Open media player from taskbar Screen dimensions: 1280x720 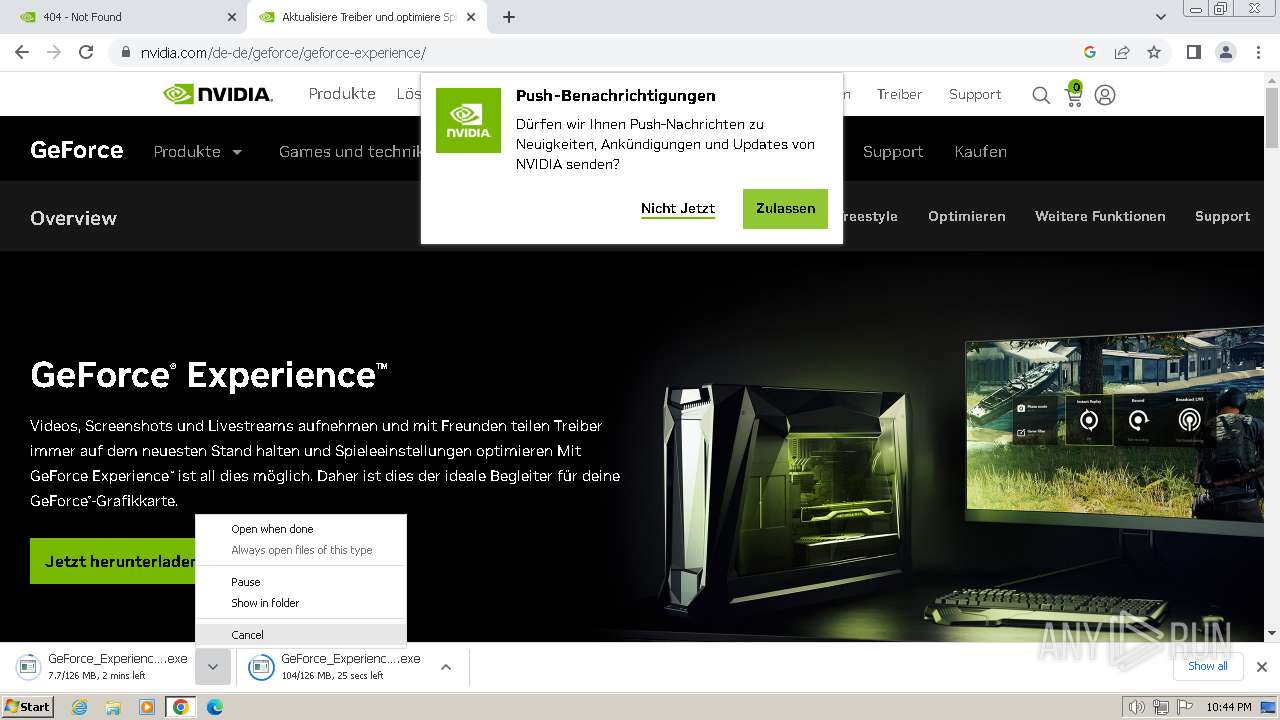[x=147, y=707]
